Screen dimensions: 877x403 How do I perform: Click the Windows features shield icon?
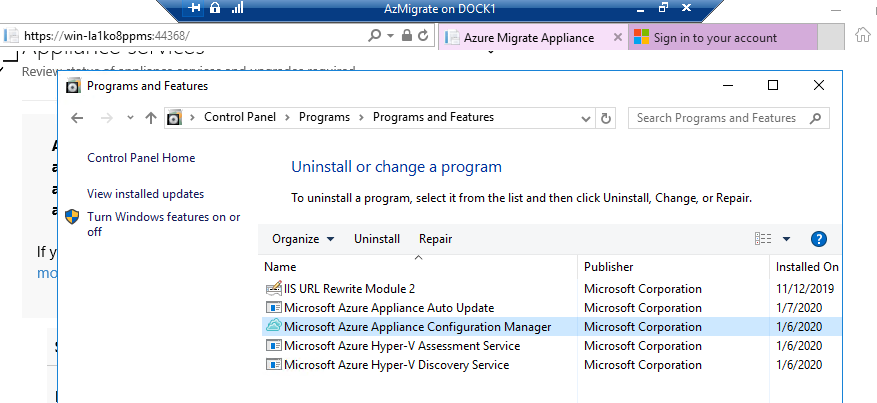click(72, 217)
